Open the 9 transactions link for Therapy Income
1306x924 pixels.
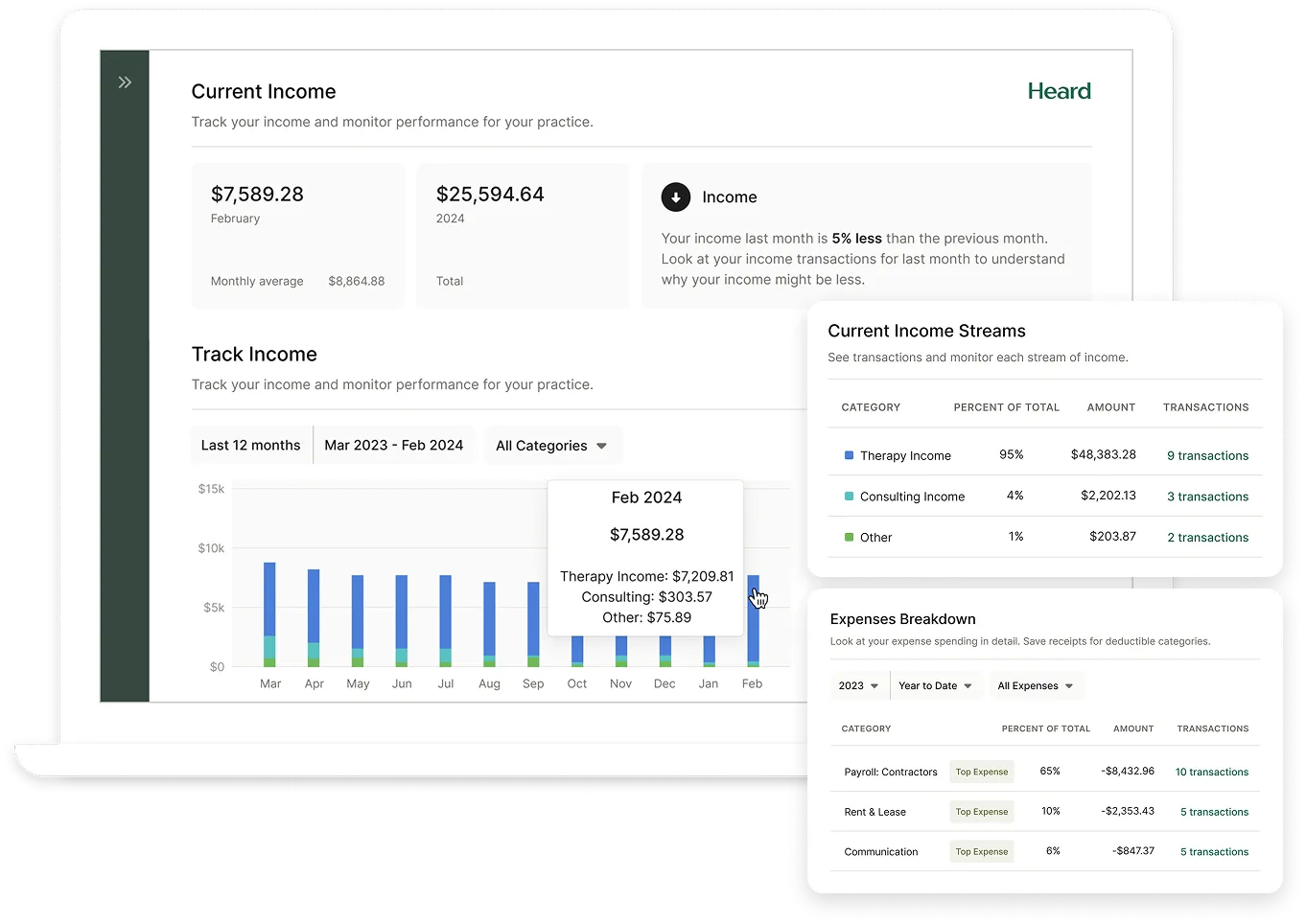(x=1207, y=456)
